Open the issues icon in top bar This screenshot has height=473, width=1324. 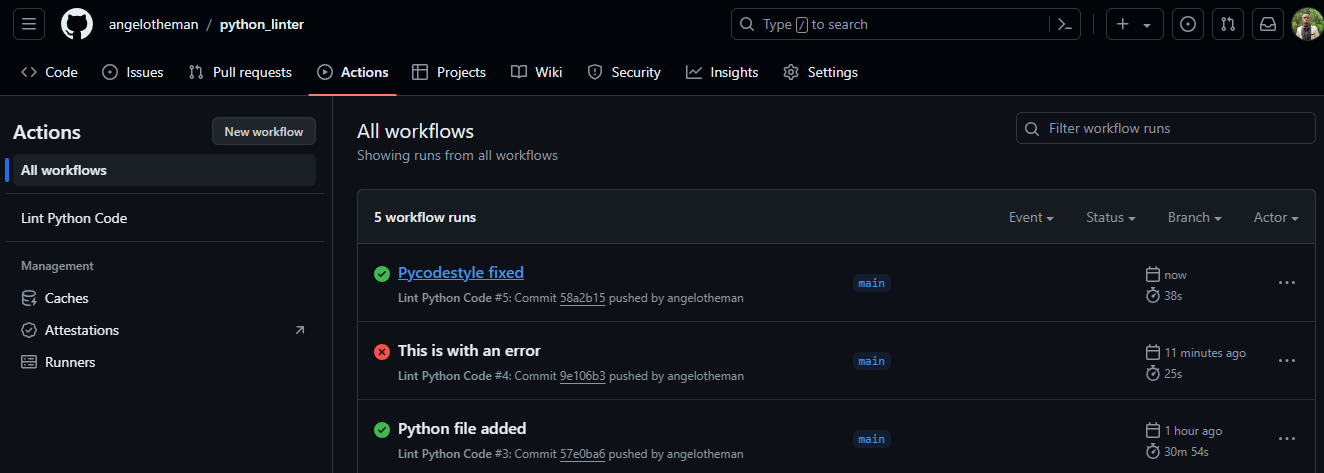point(1187,24)
